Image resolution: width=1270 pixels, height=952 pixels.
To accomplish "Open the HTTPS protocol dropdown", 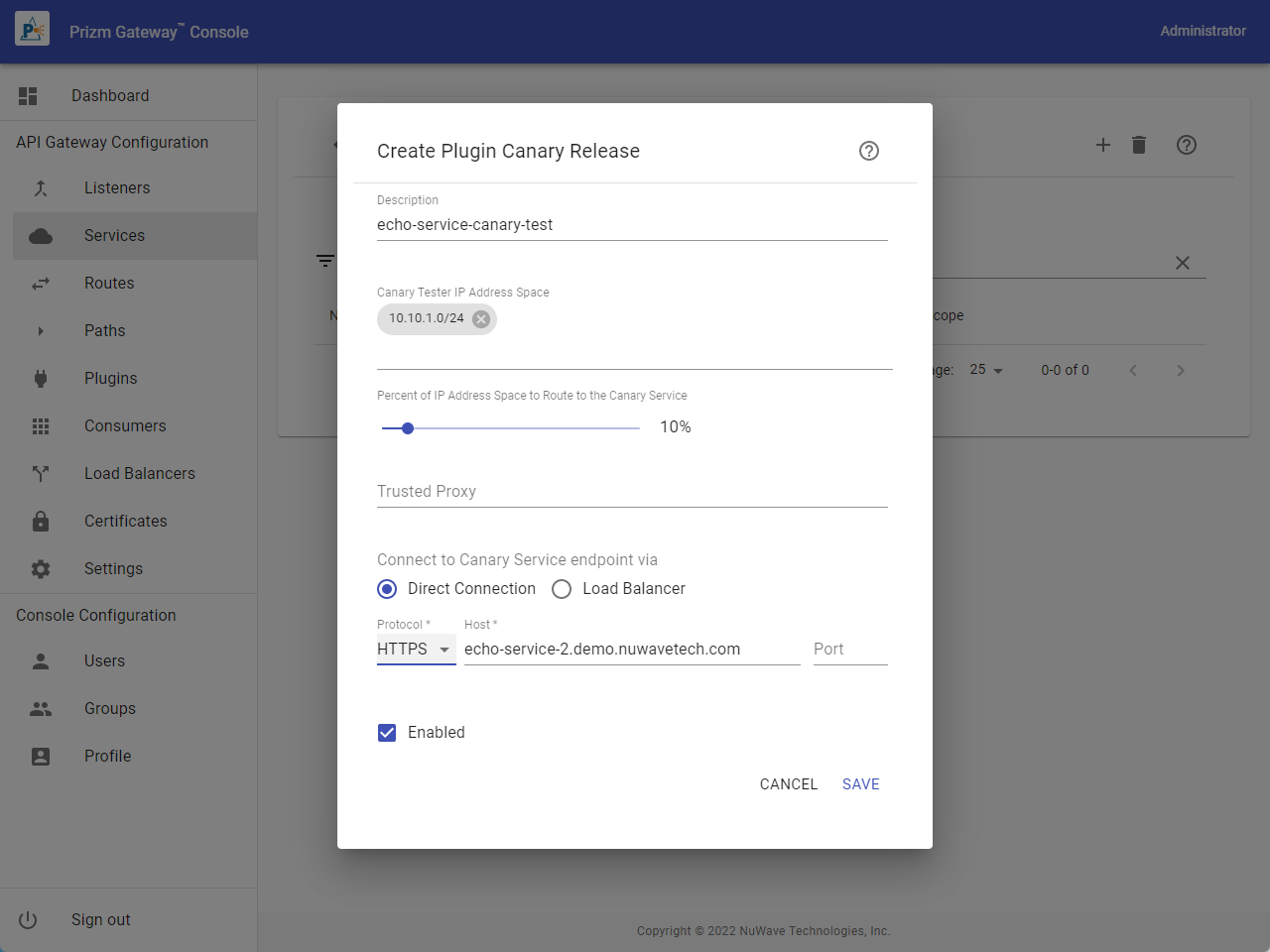I will point(416,650).
